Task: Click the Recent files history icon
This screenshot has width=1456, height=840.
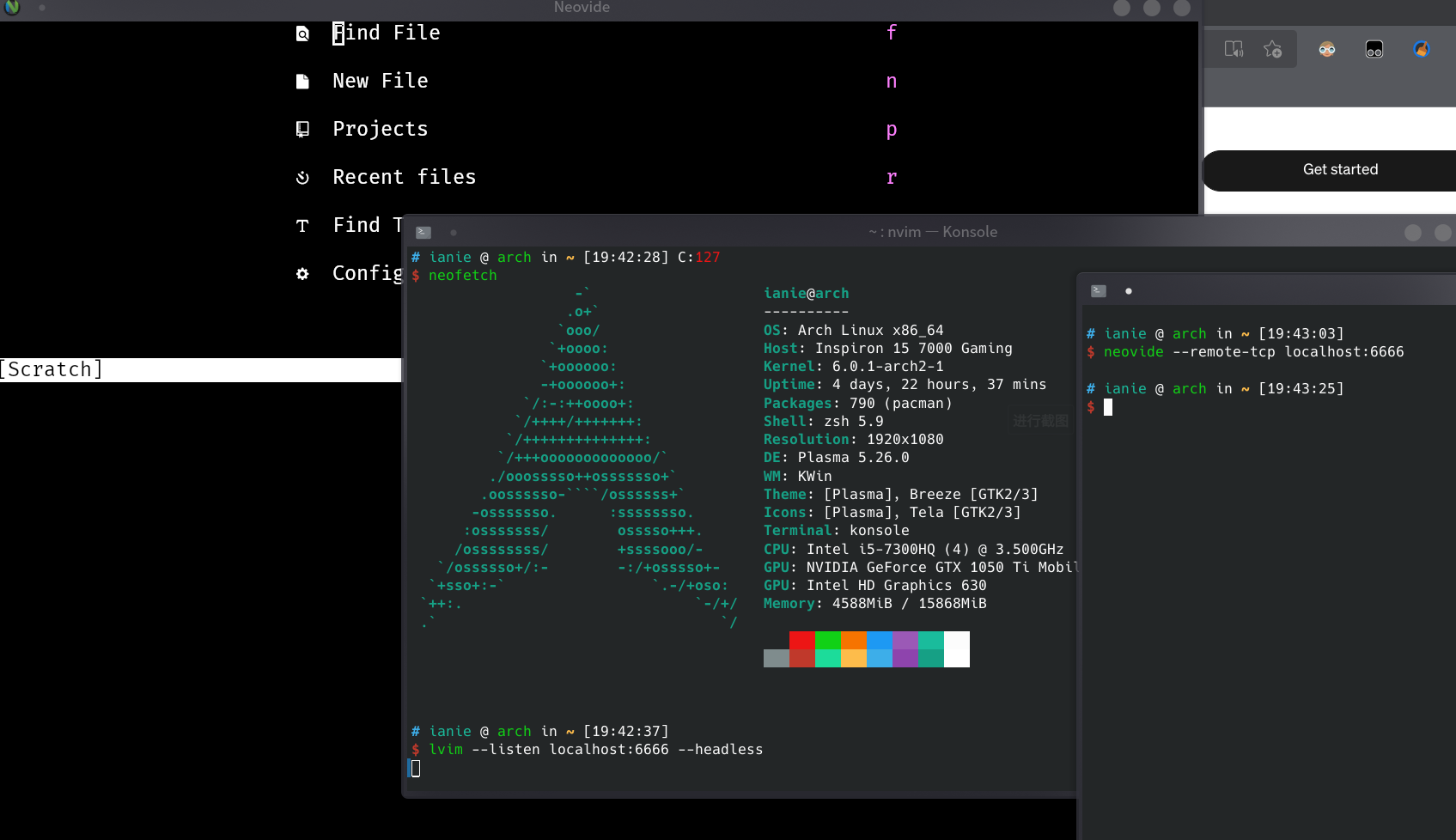Action: 302,178
